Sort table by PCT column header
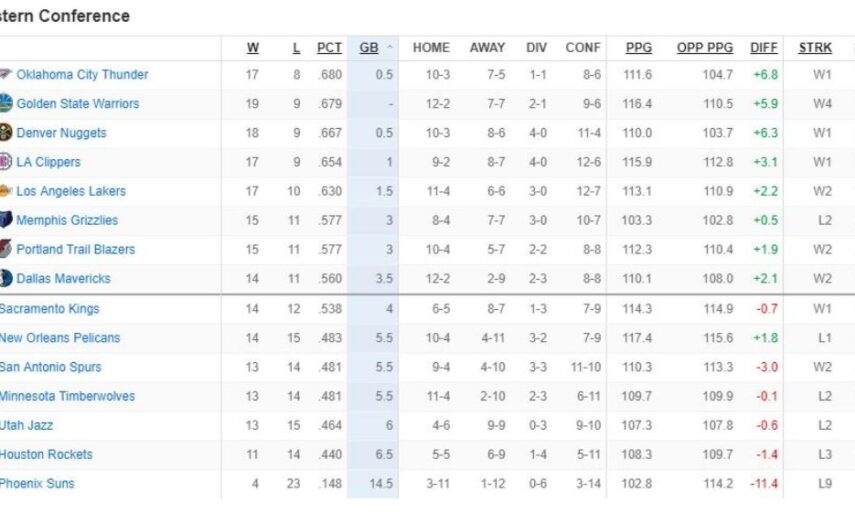The height and width of the screenshot is (513, 855). 329,48
